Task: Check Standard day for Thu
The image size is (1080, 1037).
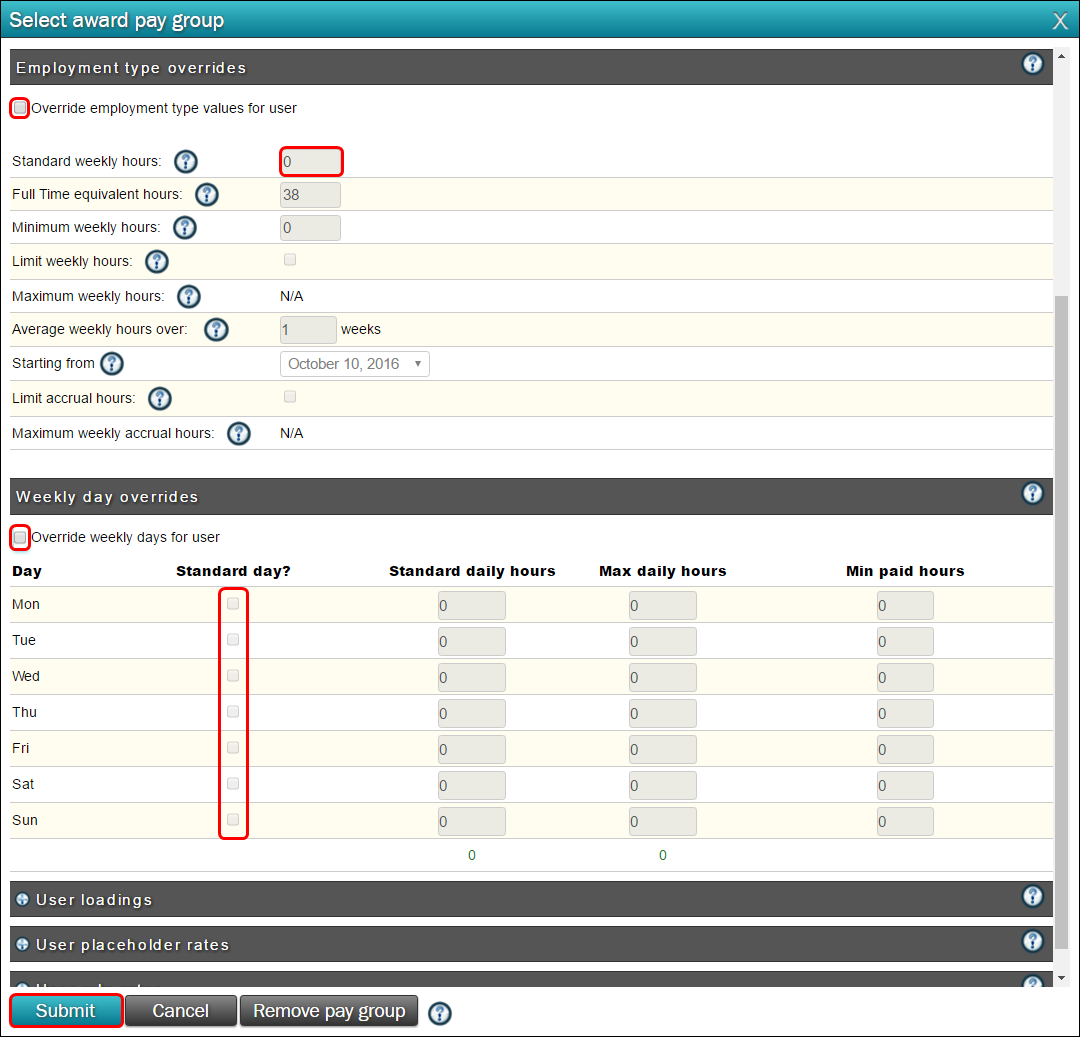Action: tap(233, 711)
